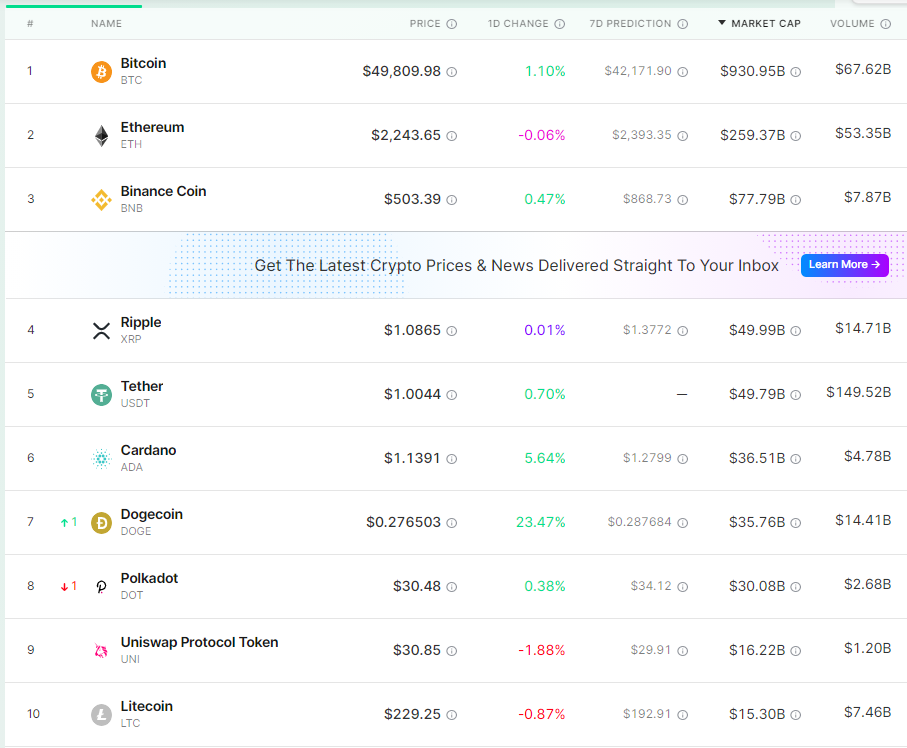Open the Ethereum name link
Screen dimensions: 907x748
[x=153, y=127]
